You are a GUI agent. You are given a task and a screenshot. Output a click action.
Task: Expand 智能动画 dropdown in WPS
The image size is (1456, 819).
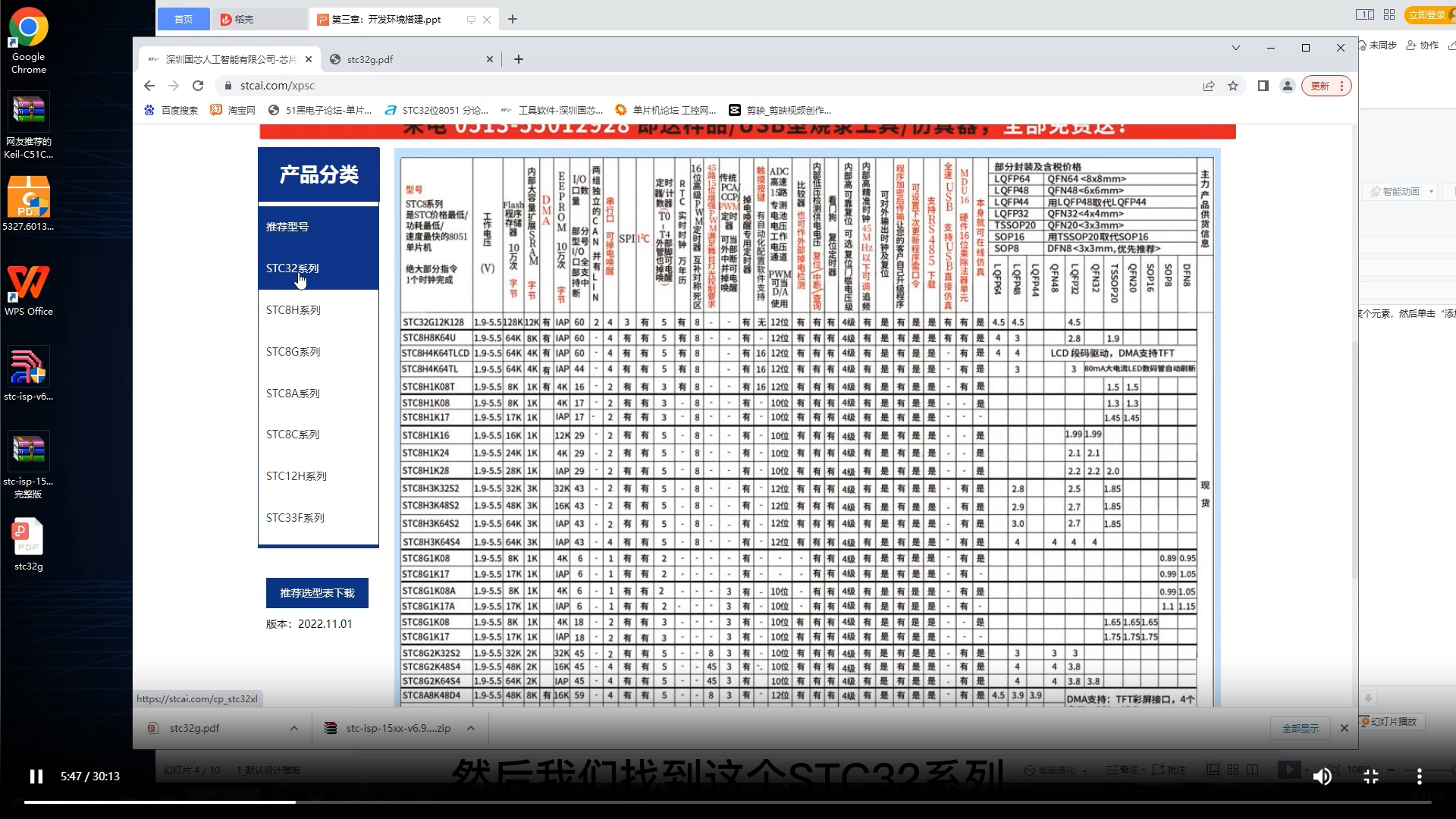(1431, 192)
